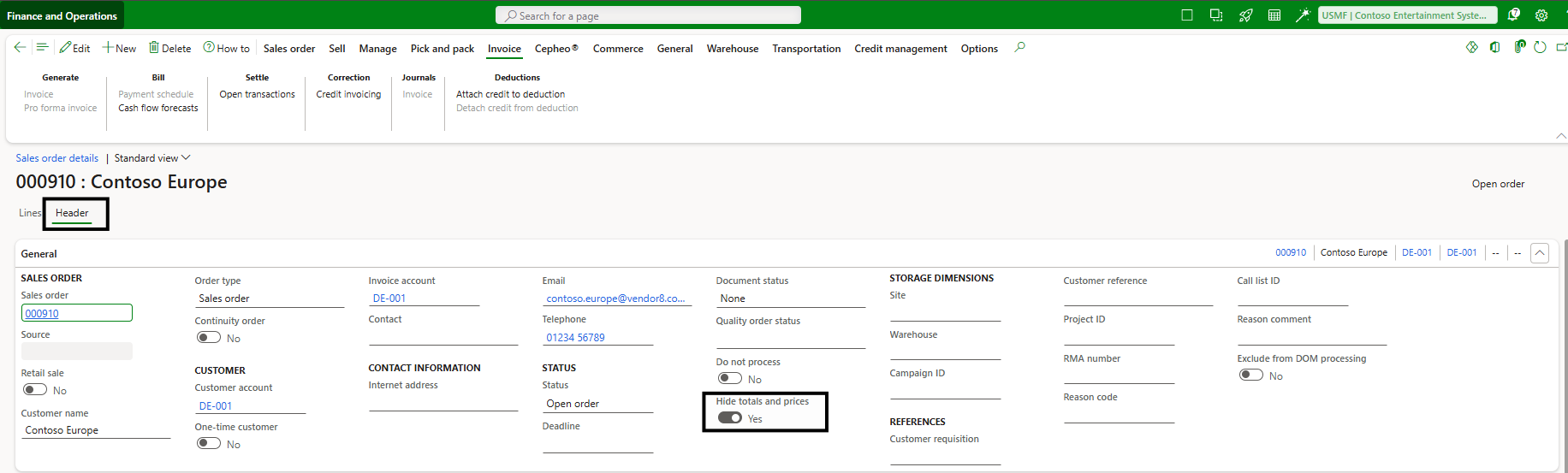Viewport: 1568px width, 473px height.
Task: Open in Microsoft Office icon
Action: [x=1495, y=47]
